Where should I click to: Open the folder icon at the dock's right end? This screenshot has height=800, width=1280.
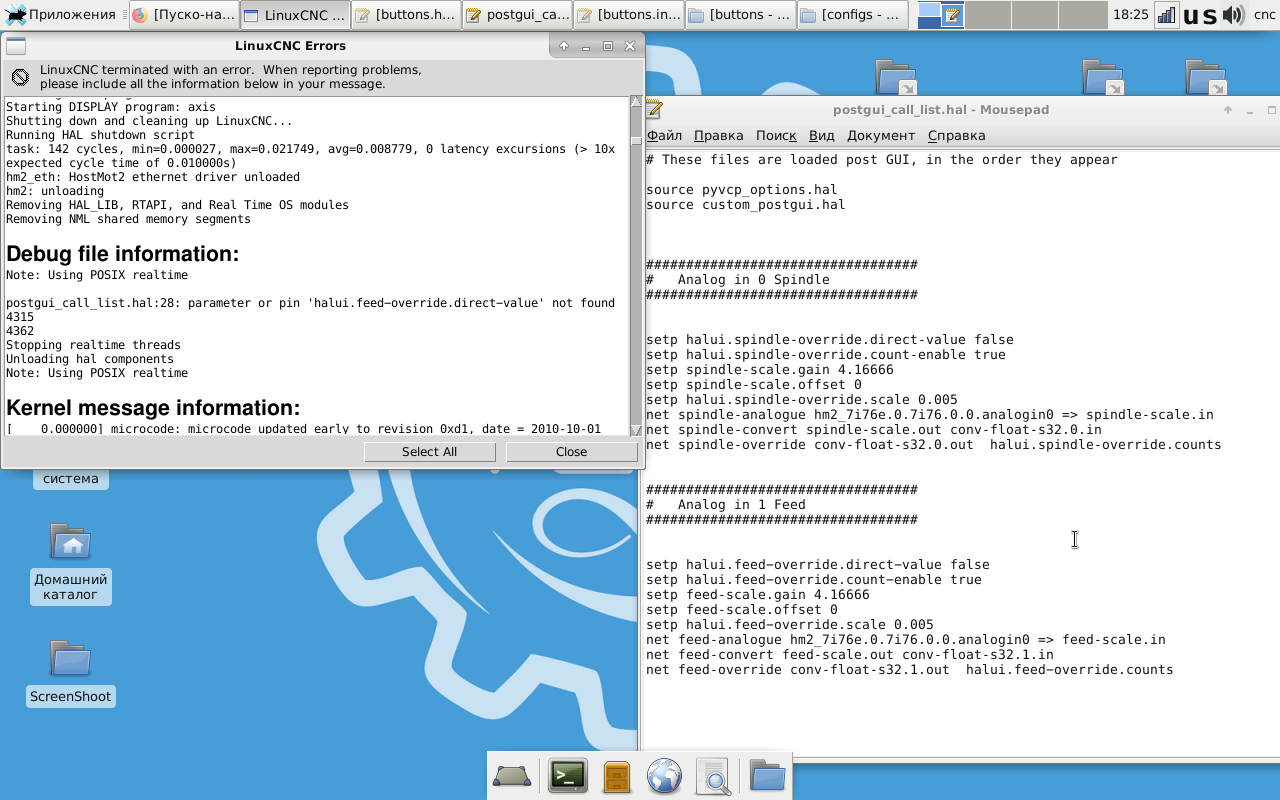click(x=767, y=776)
